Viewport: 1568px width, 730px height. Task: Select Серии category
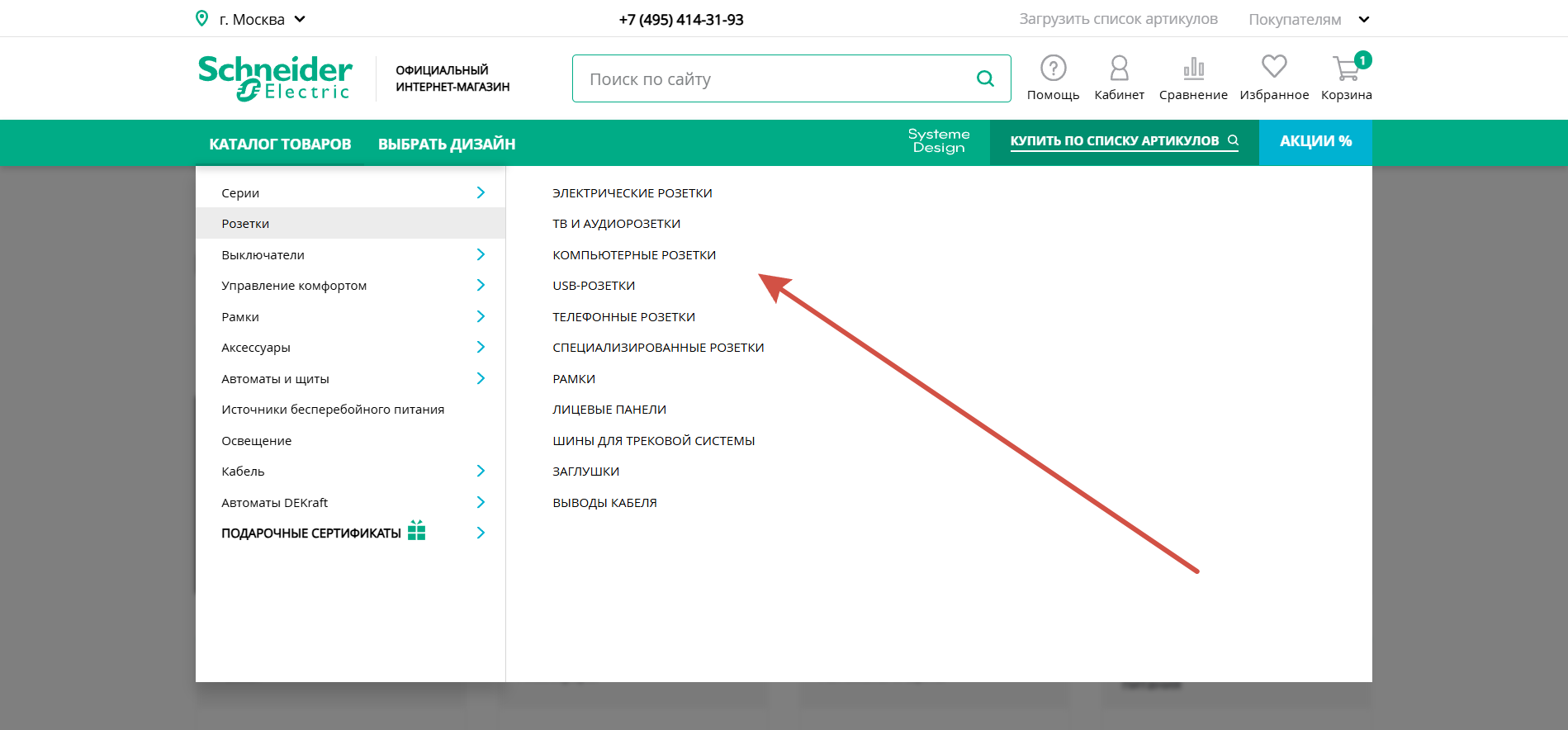(x=240, y=192)
